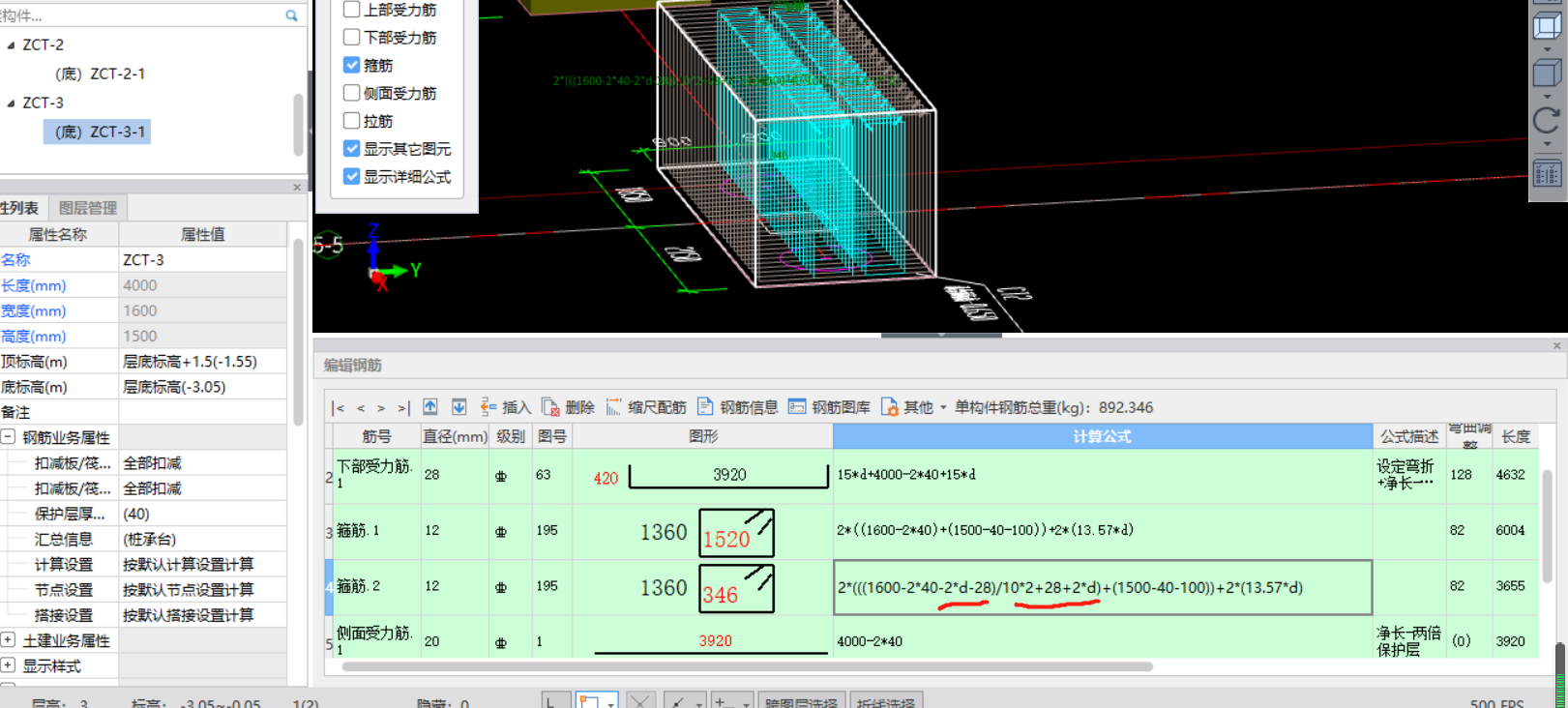
Task: Jump to first rebar row button
Action: 338,408
